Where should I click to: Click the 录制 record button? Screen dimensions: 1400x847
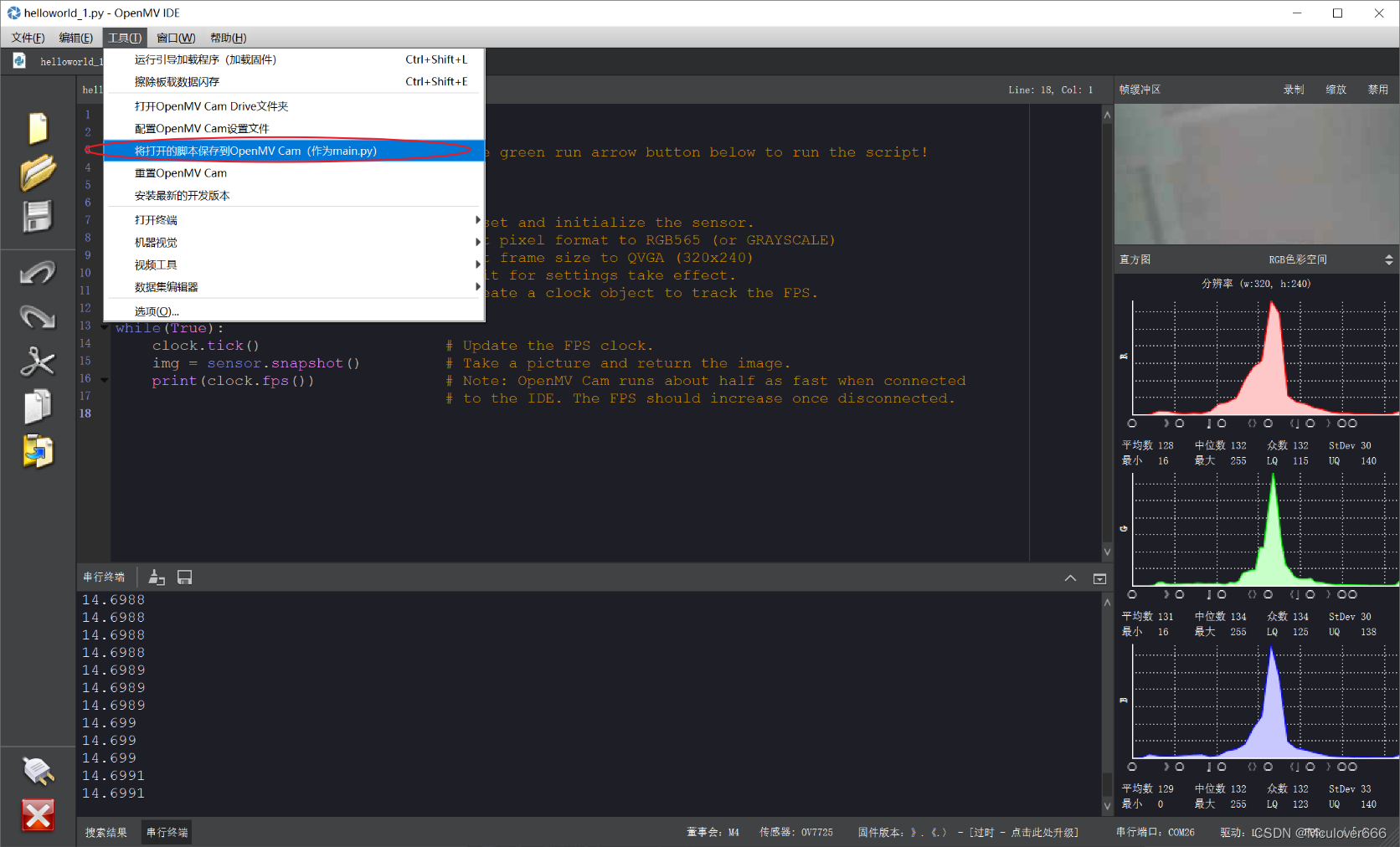point(1294,90)
